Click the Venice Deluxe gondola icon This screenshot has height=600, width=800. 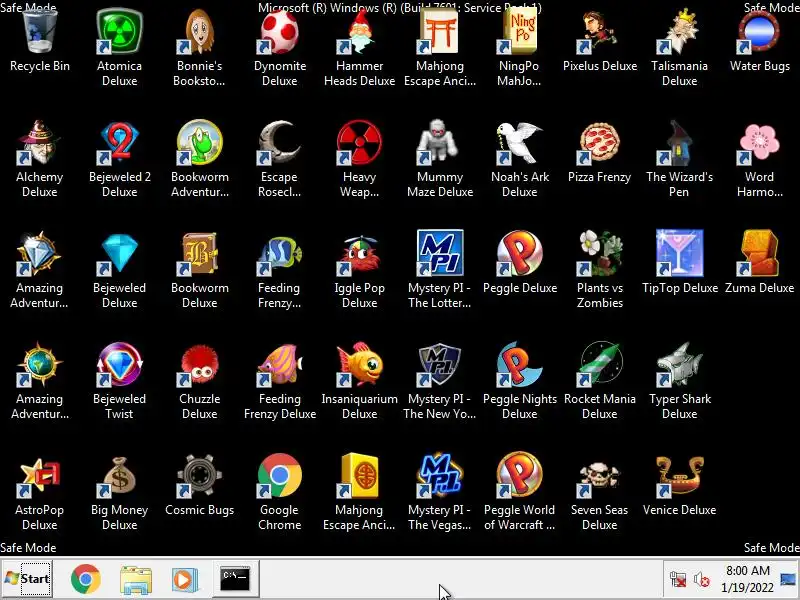679,476
